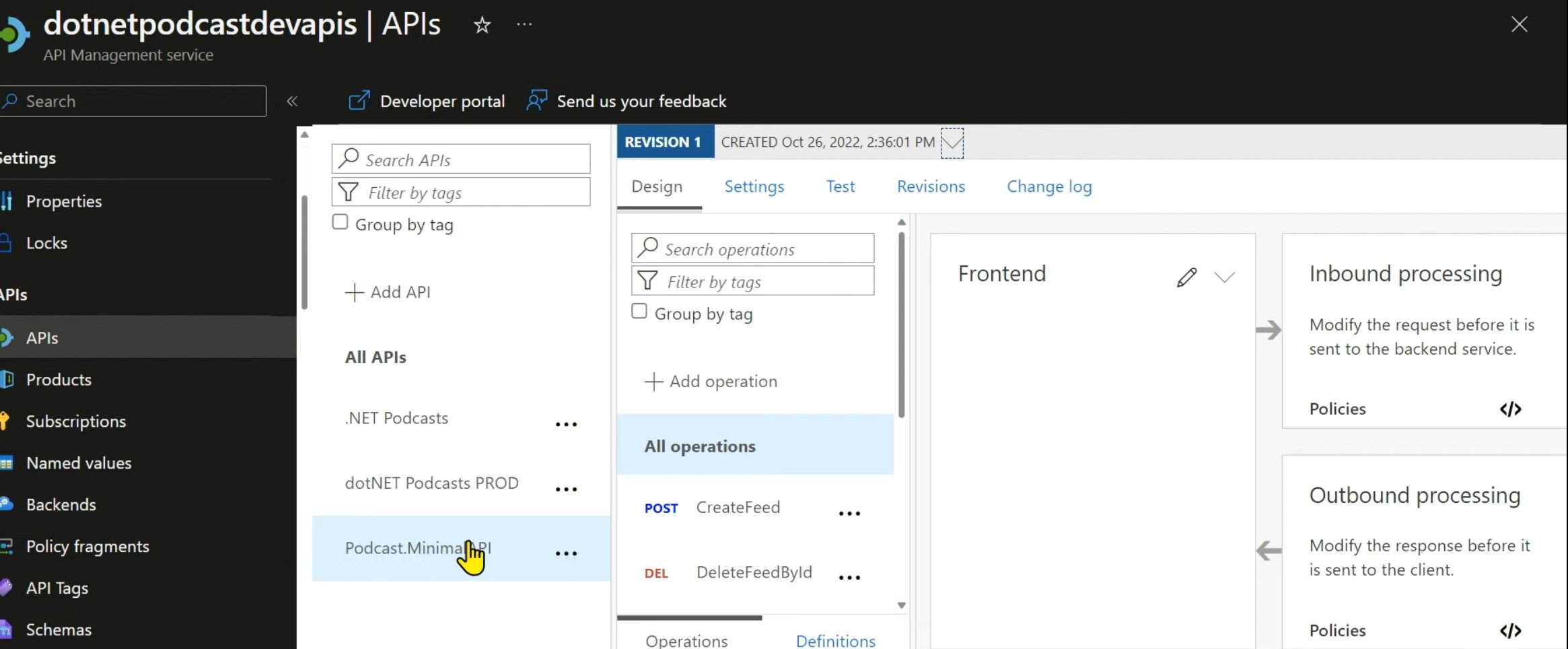Enable Group by tag for the APIs list

[x=340, y=221]
